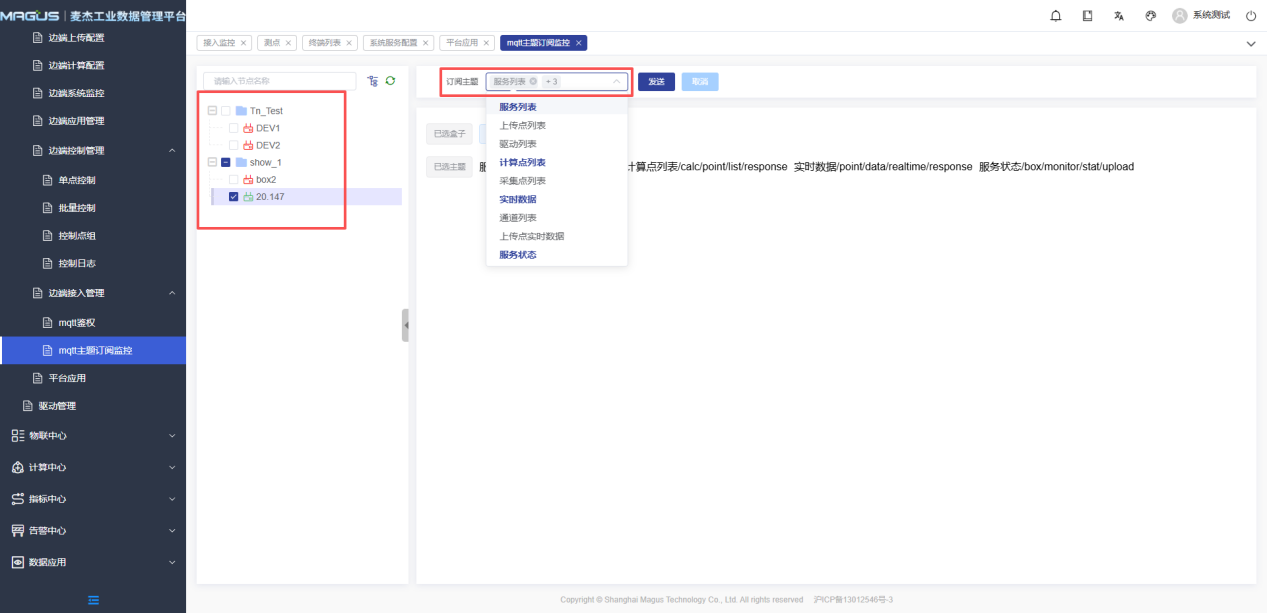
Task: Toggle the show_1 folder checkbox
Action: pyautogui.click(x=225, y=162)
